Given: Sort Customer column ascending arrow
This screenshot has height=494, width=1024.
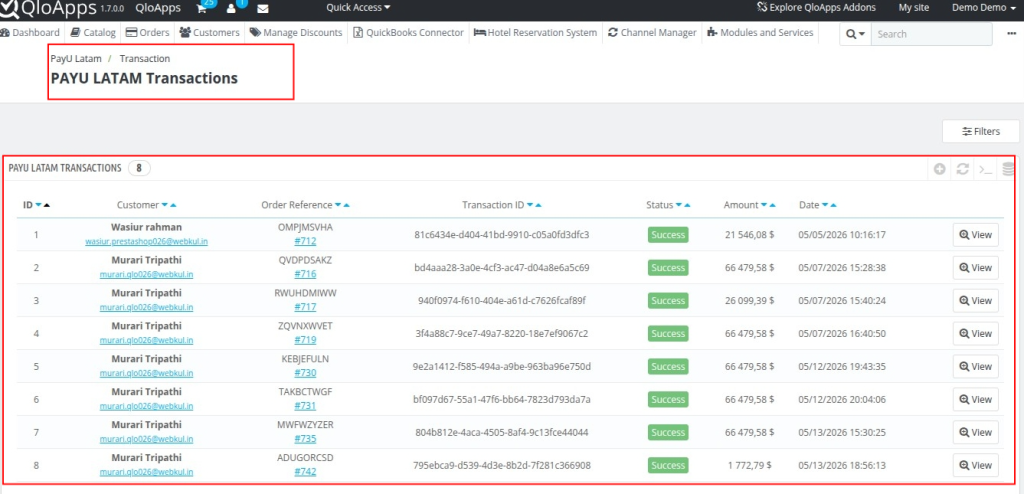Looking at the screenshot, I should pyautogui.click(x=172, y=205).
